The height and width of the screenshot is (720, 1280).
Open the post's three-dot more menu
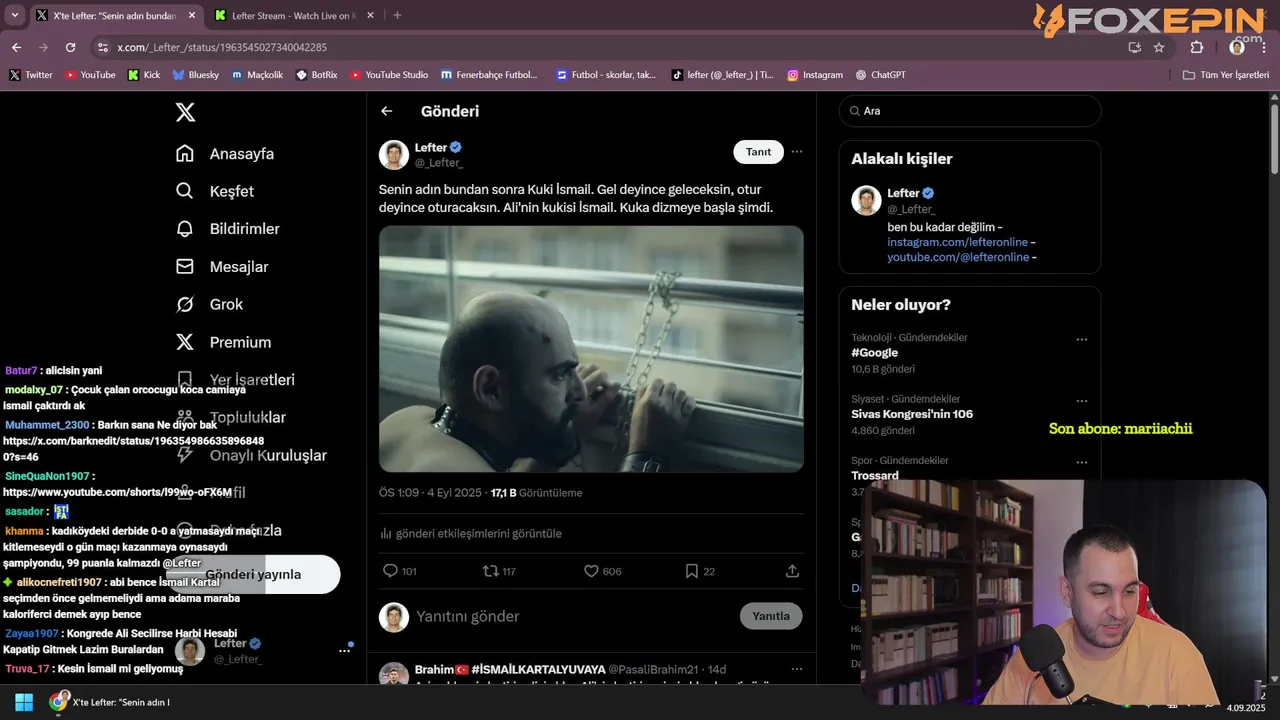click(x=797, y=152)
